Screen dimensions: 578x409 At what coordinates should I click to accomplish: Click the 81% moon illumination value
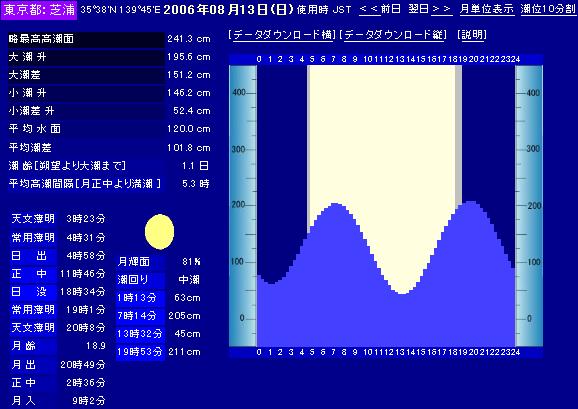point(191,262)
